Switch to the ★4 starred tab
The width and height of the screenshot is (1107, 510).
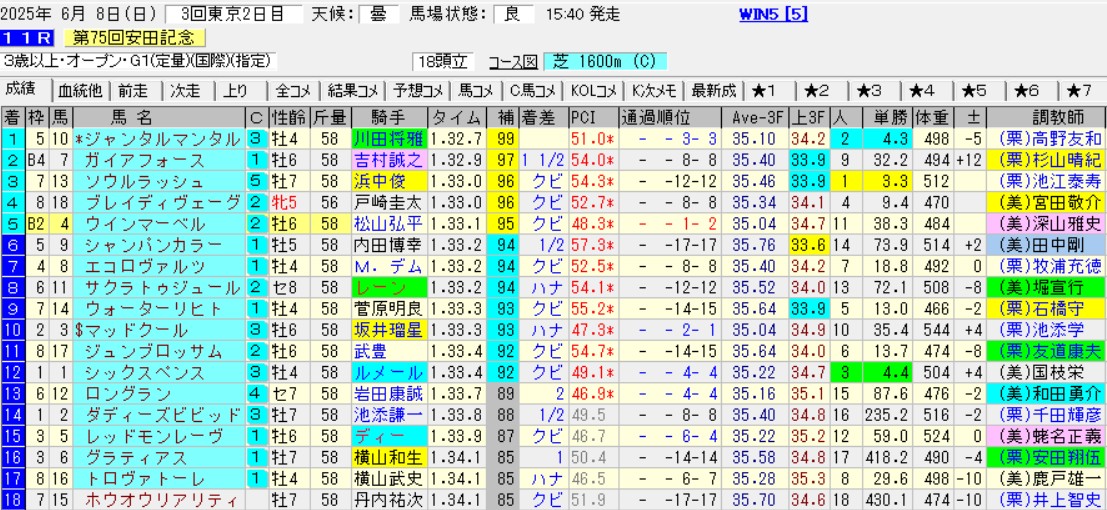(x=920, y=90)
